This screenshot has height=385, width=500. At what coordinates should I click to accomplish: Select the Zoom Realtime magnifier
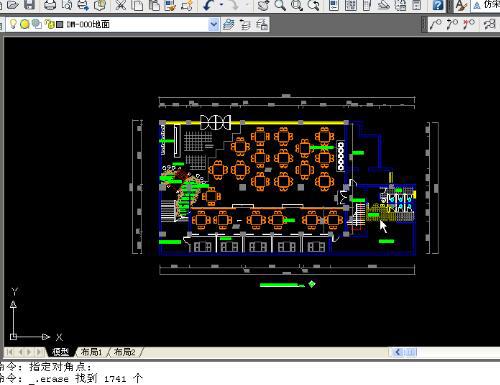click(x=280, y=5)
